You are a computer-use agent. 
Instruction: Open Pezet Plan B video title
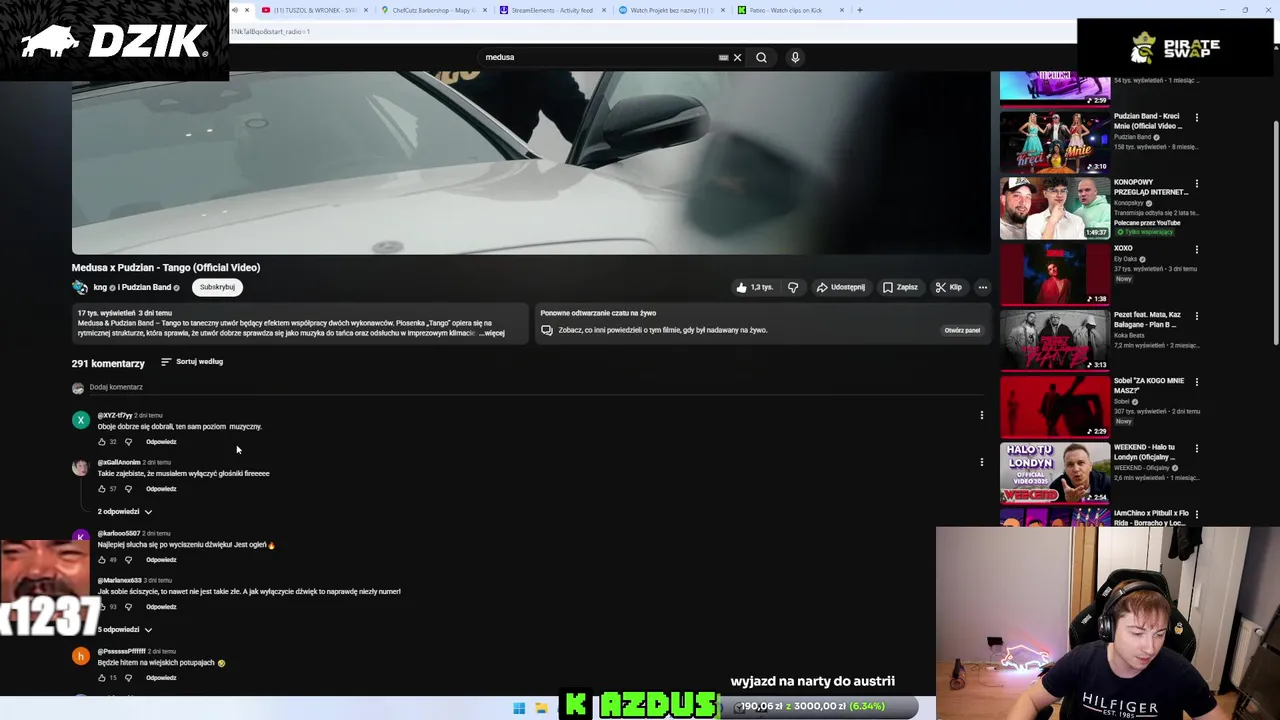(1147, 320)
